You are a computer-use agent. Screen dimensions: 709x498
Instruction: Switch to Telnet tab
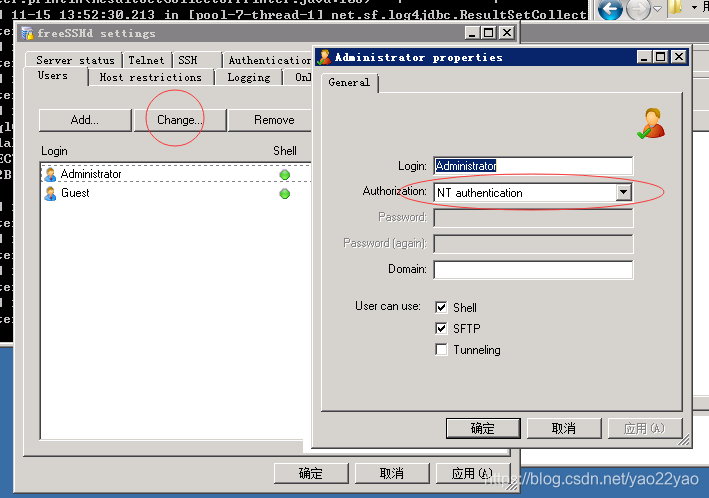147,60
